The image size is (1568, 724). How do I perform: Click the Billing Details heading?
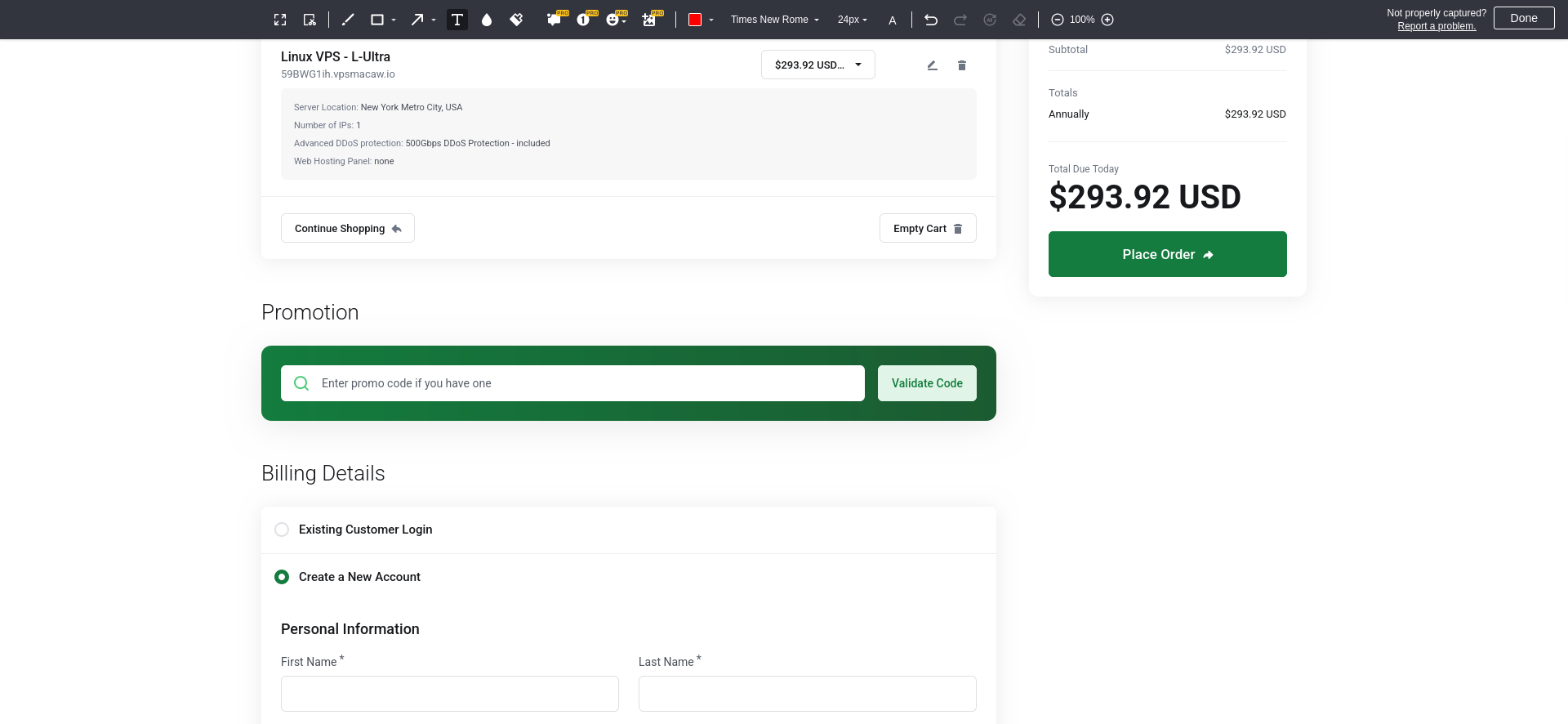[323, 473]
